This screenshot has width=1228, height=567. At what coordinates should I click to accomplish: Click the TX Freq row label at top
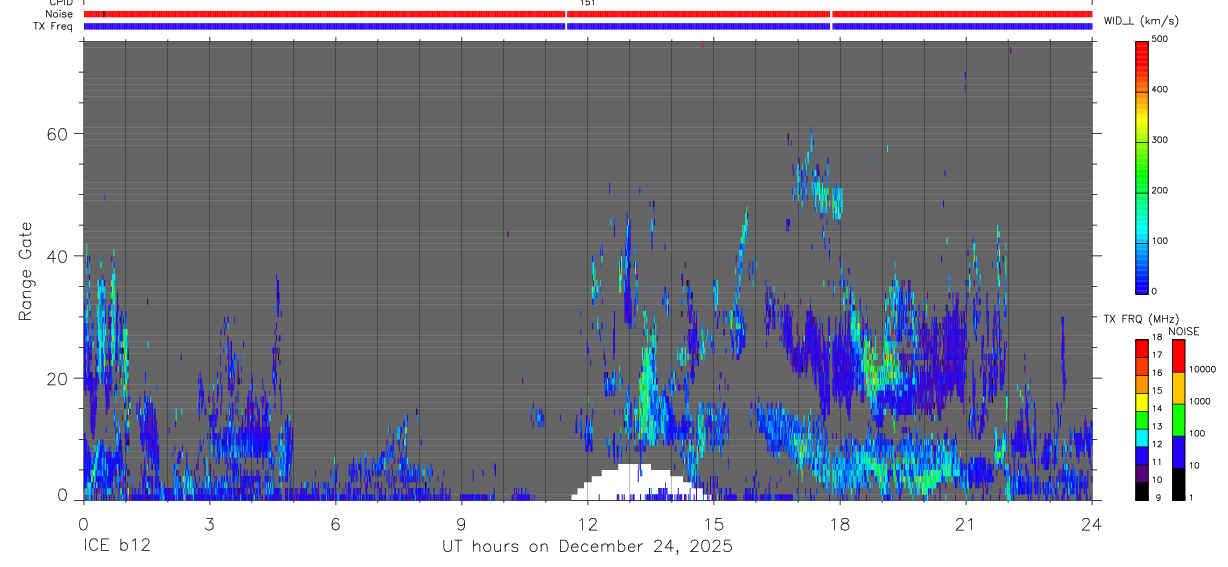point(54,25)
